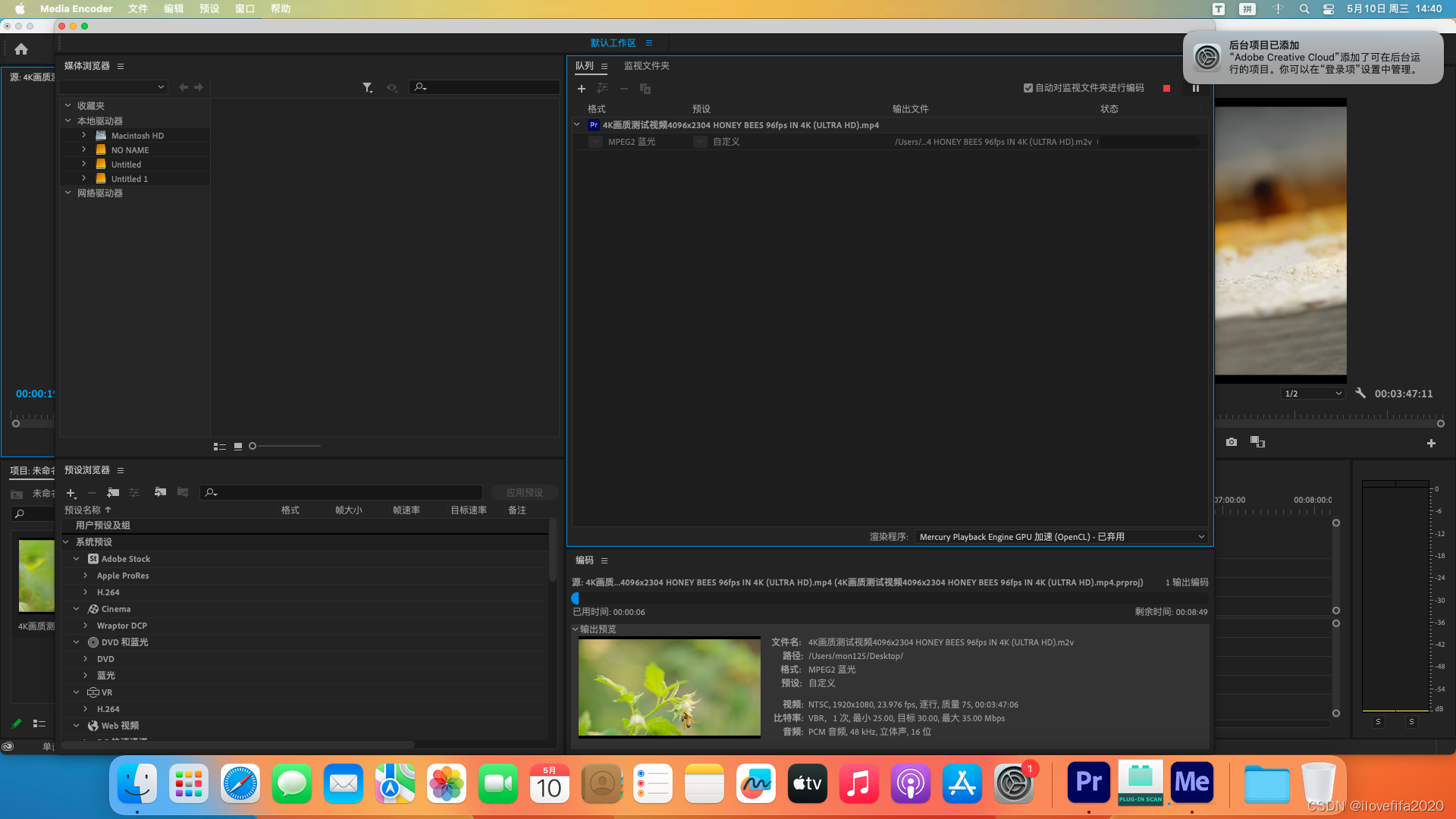
Task: Open the format dropdown for MPEG2 蓝光
Action: pyautogui.click(x=595, y=142)
